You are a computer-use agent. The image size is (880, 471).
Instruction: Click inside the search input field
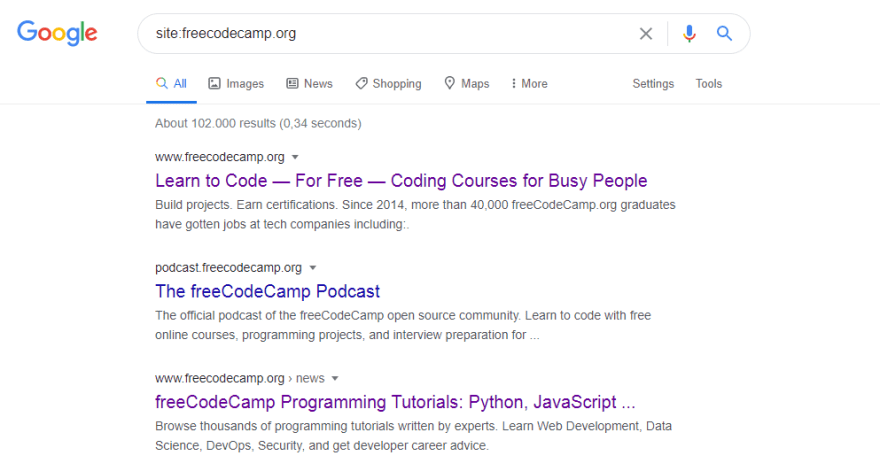[x=390, y=34]
